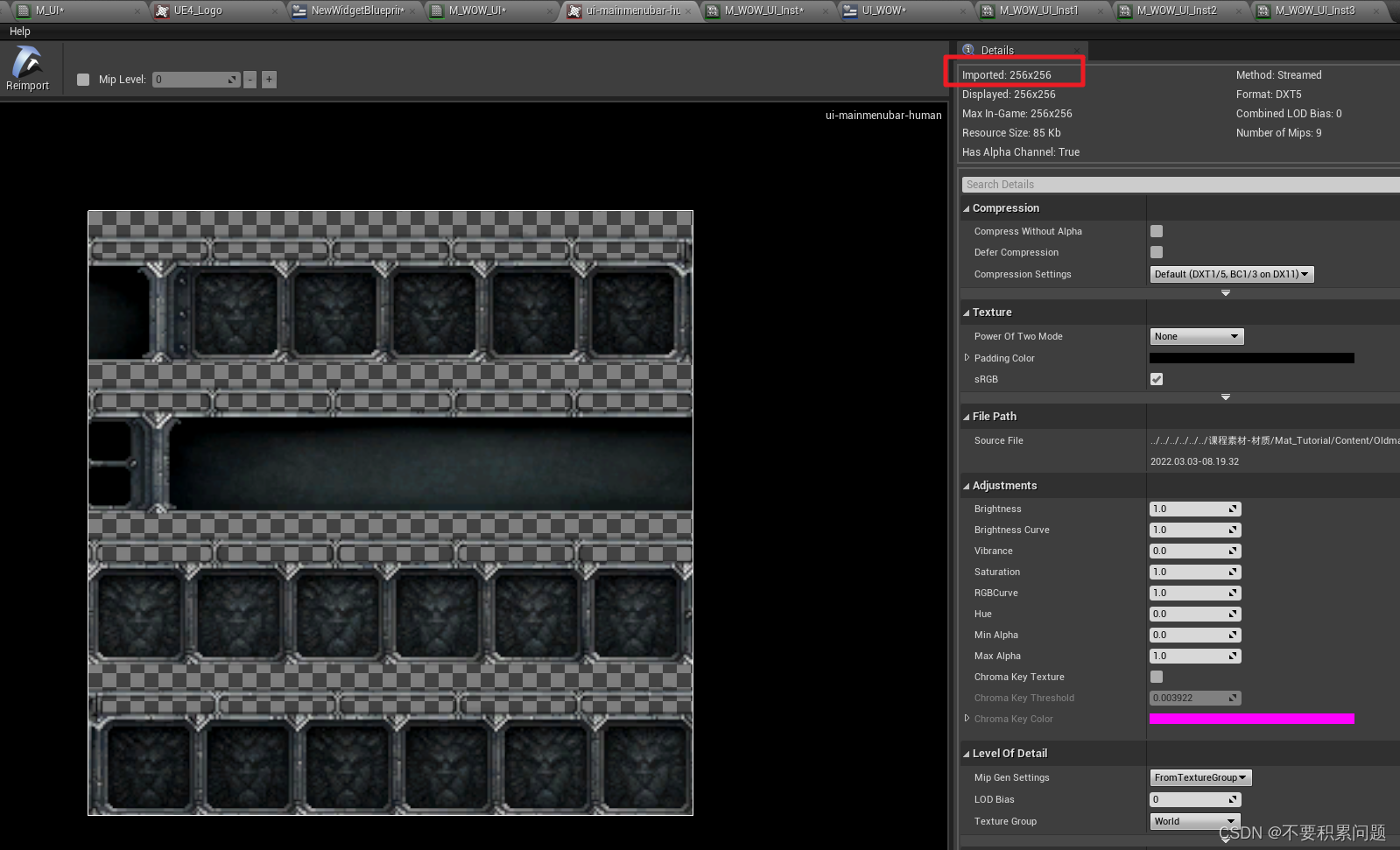
Task: Click the Saturation value field
Action: click(1195, 572)
